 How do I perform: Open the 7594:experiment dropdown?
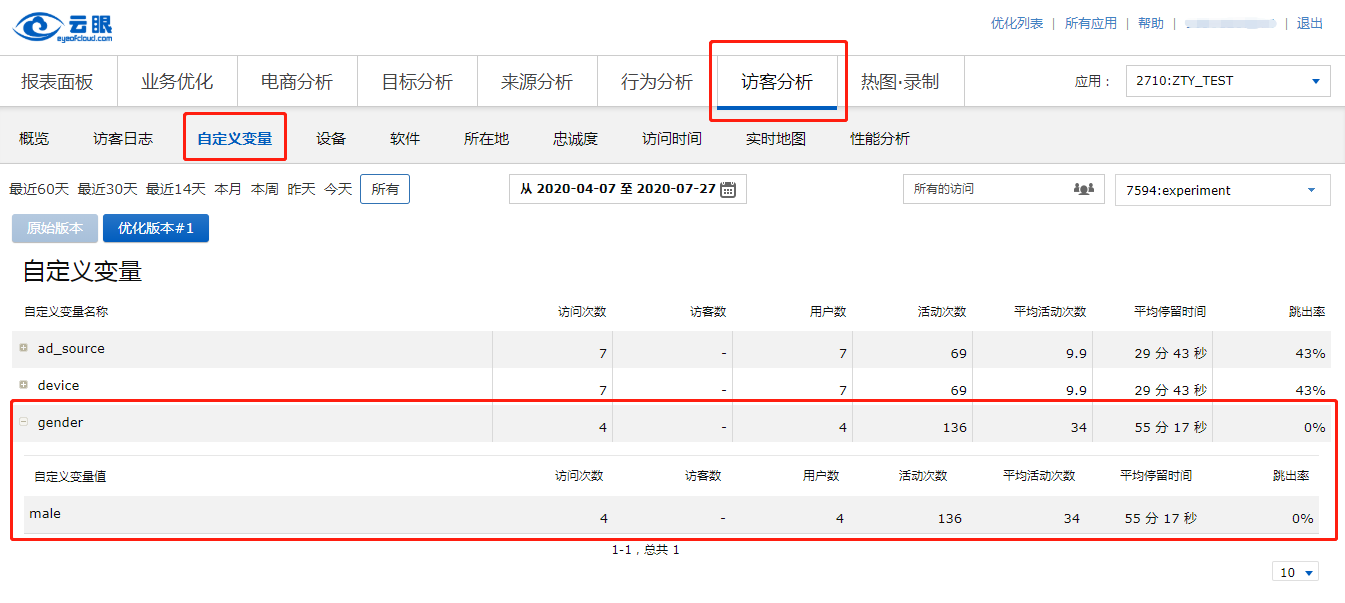(x=1222, y=190)
